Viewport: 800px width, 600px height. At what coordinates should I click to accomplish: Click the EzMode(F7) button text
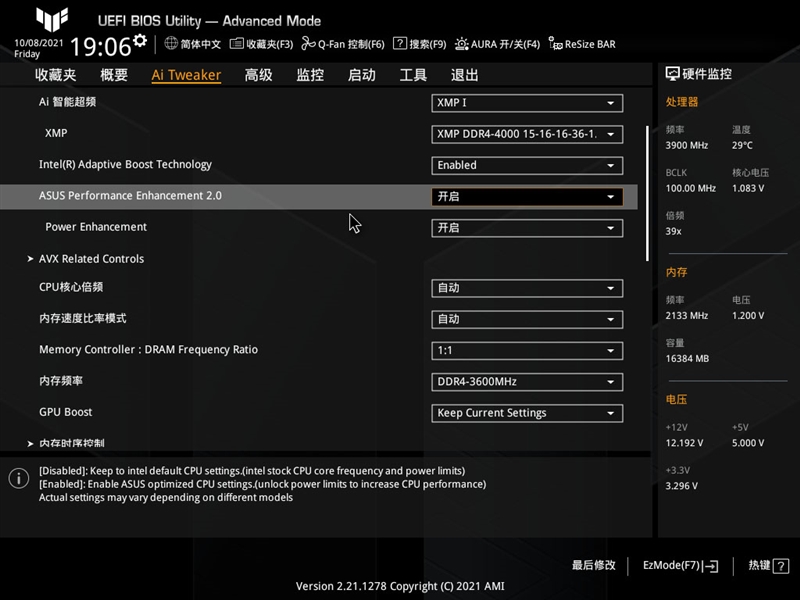click(671, 565)
